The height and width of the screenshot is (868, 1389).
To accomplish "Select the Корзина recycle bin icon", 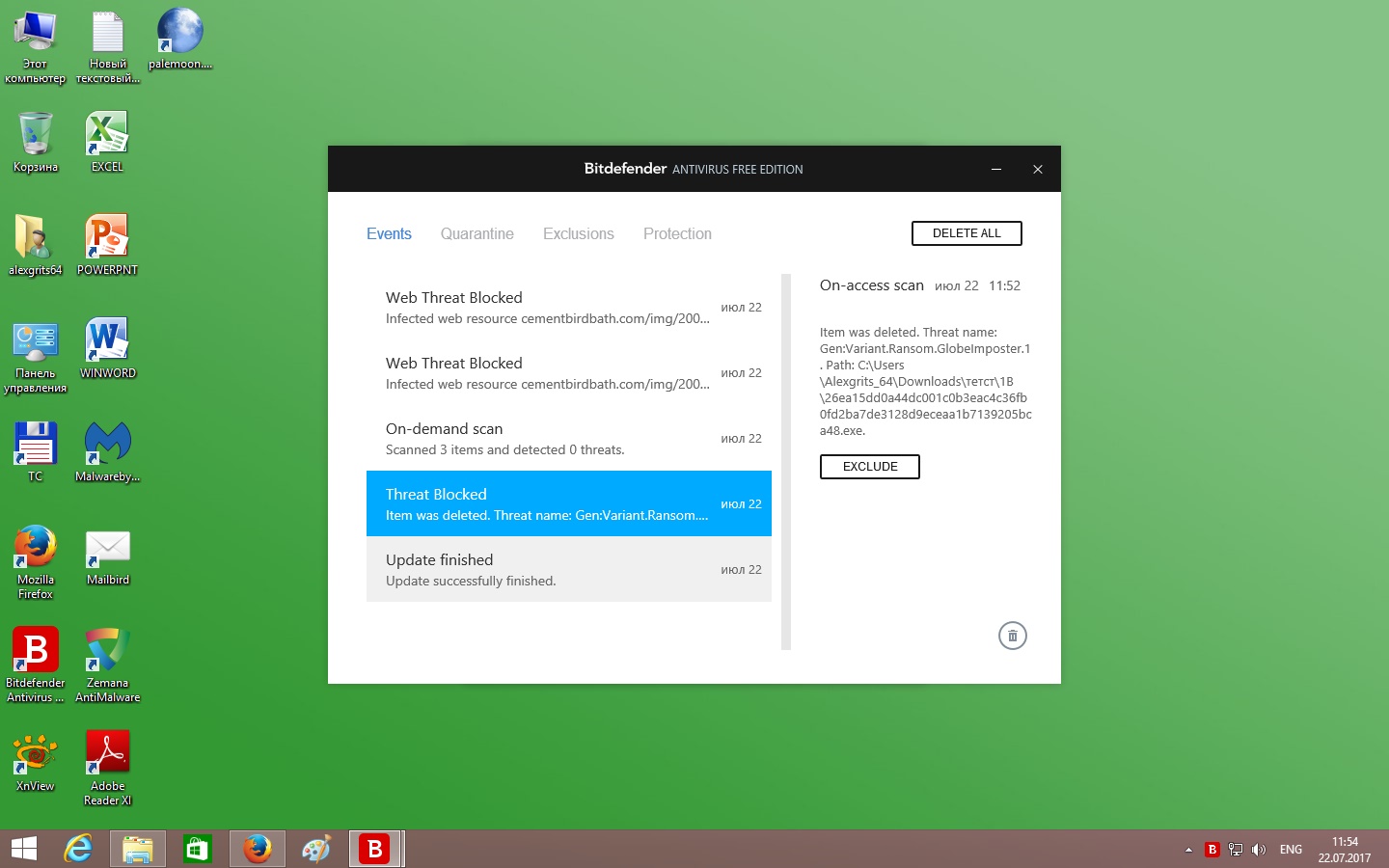I will click(x=36, y=142).
